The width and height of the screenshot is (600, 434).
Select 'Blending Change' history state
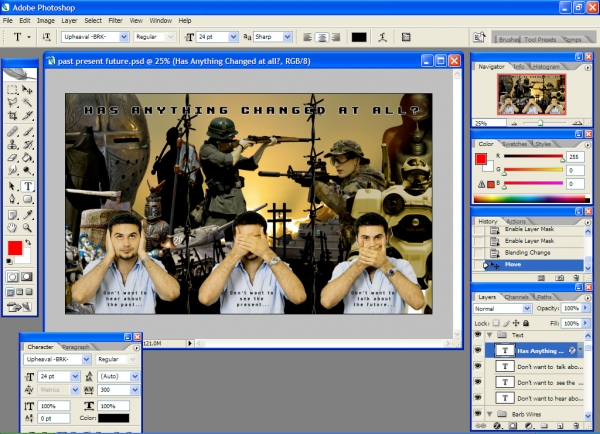pyautogui.click(x=527, y=253)
